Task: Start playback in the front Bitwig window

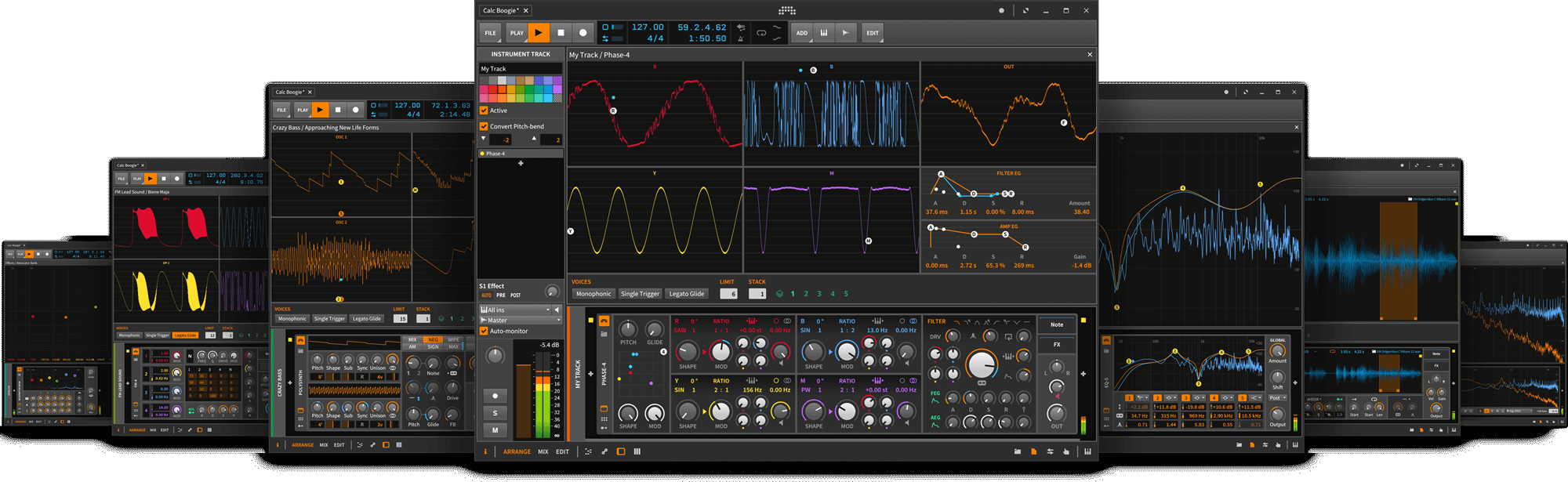Action: [539, 33]
